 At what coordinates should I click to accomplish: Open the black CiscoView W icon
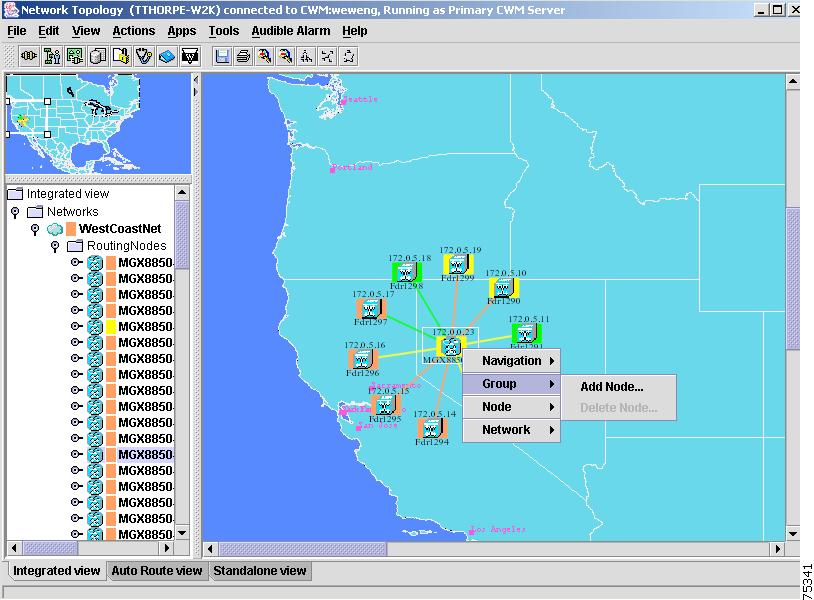pos(190,56)
